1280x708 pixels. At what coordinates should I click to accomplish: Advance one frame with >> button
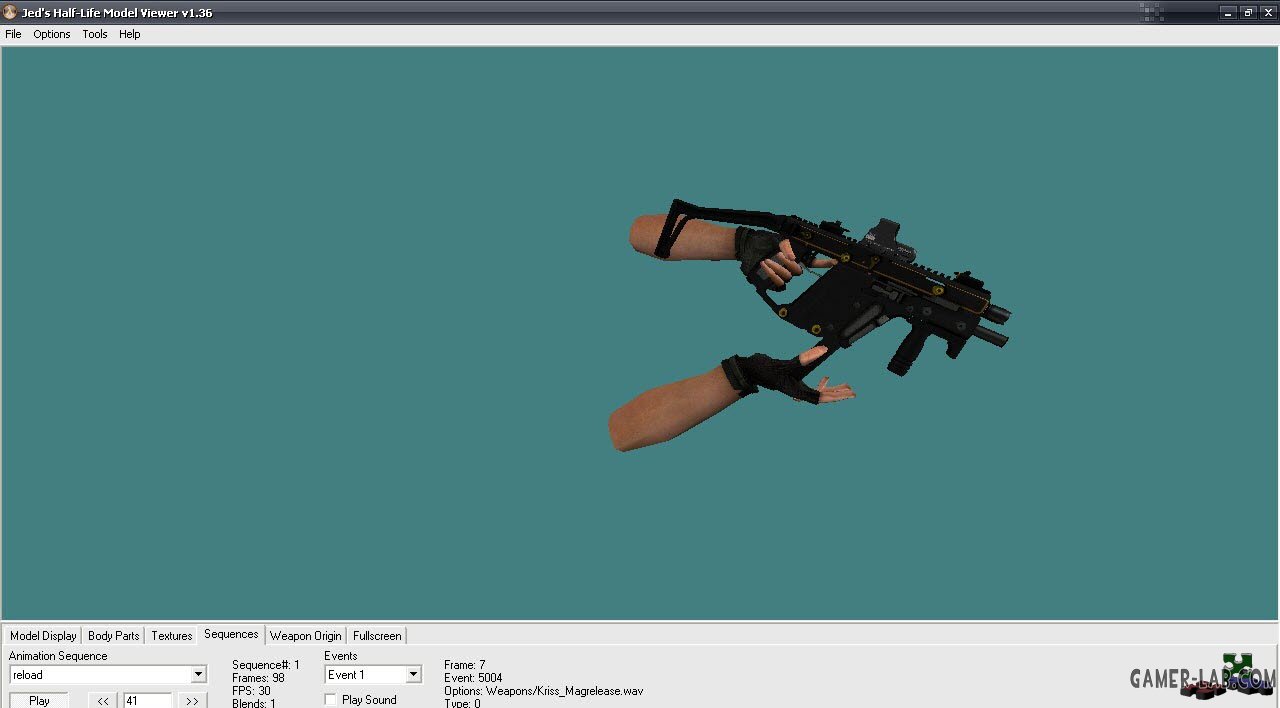[x=192, y=700]
